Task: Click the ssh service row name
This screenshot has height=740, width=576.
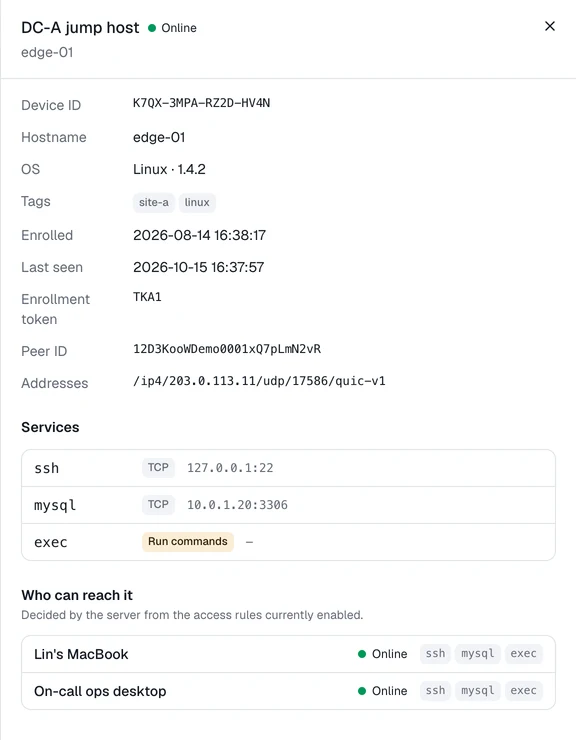Action: click(47, 468)
